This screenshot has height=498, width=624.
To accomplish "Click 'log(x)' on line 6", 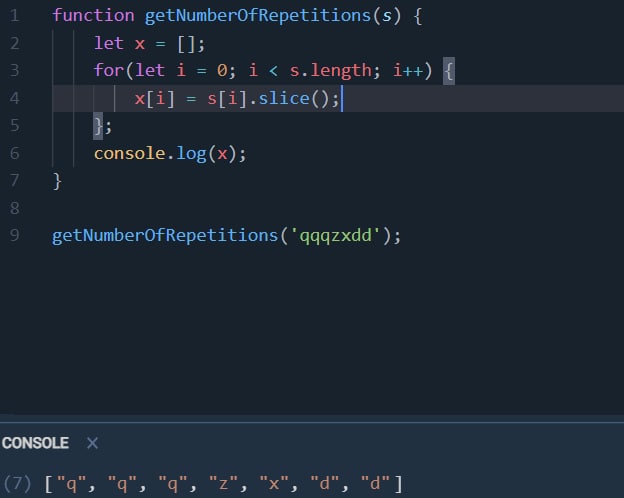I will tap(207, 154).
